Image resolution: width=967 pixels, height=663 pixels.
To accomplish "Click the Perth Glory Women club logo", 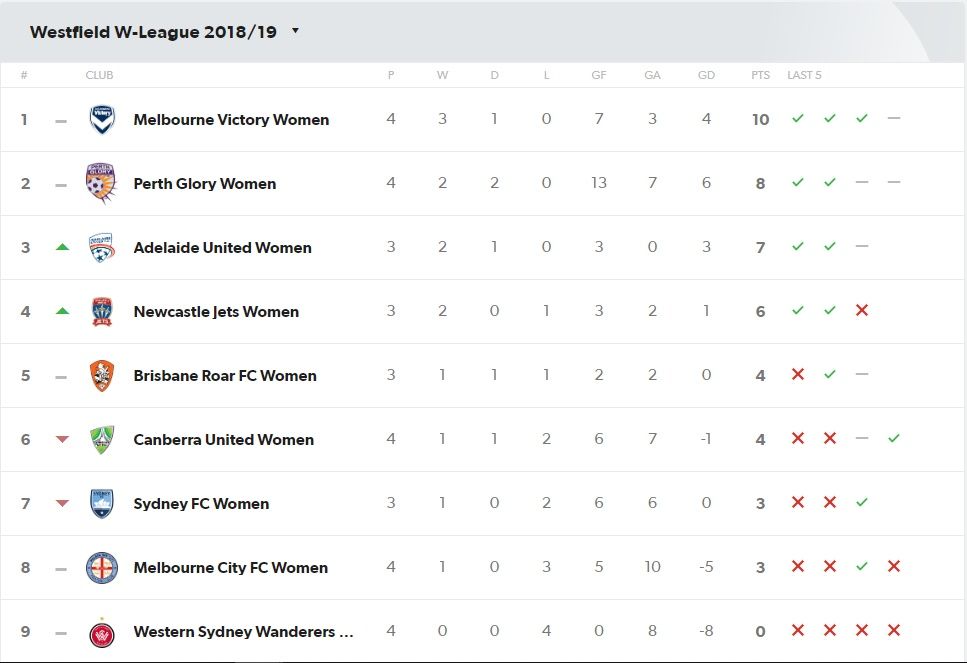I will (x=101, y=183).
